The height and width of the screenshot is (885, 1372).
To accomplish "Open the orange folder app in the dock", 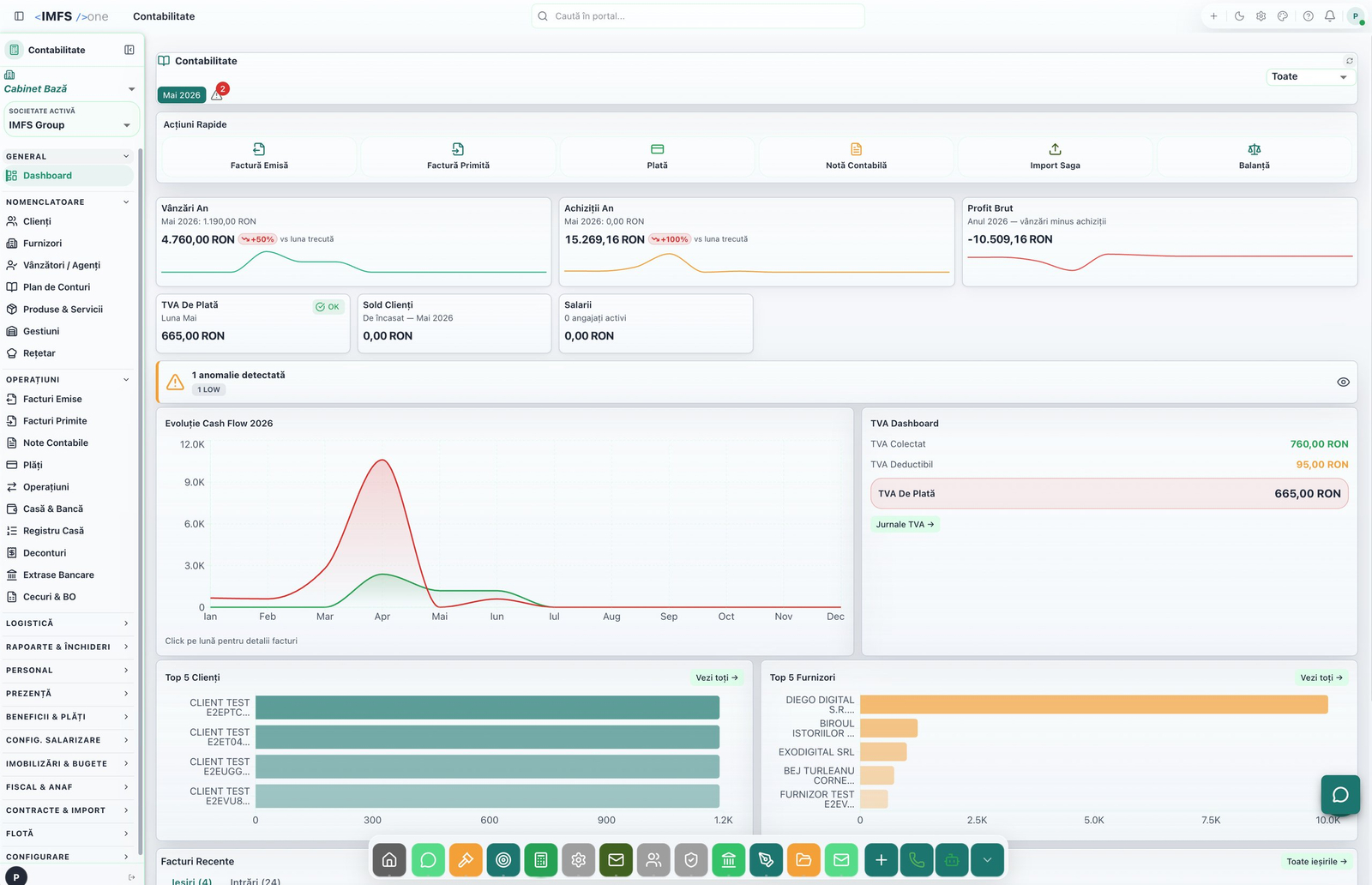I will click(x=803, y=859).
